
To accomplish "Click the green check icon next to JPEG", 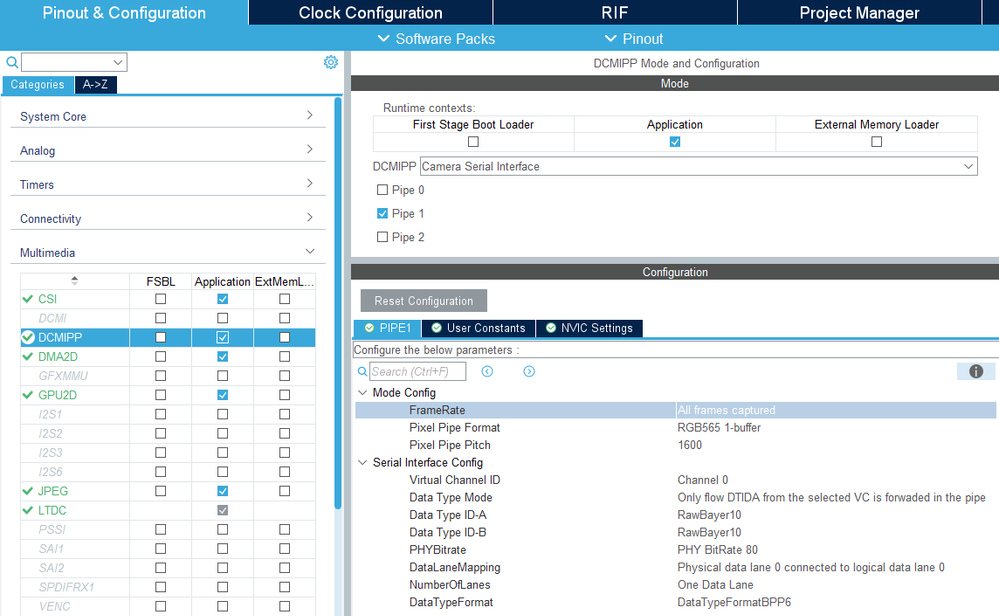I will click(x=27, y=491).
